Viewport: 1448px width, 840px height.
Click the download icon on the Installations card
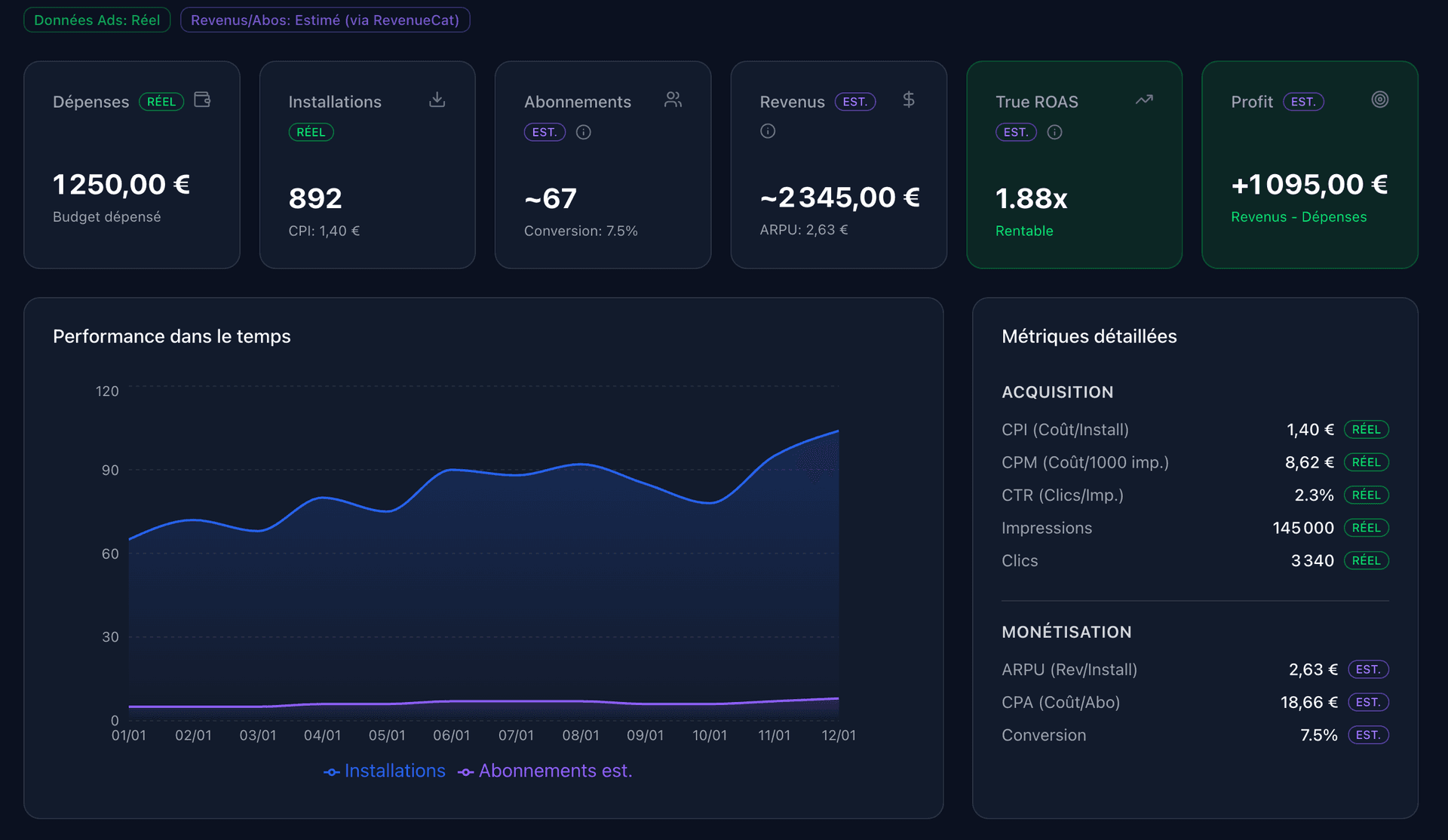pyautogui.click(x=437, y=100)
